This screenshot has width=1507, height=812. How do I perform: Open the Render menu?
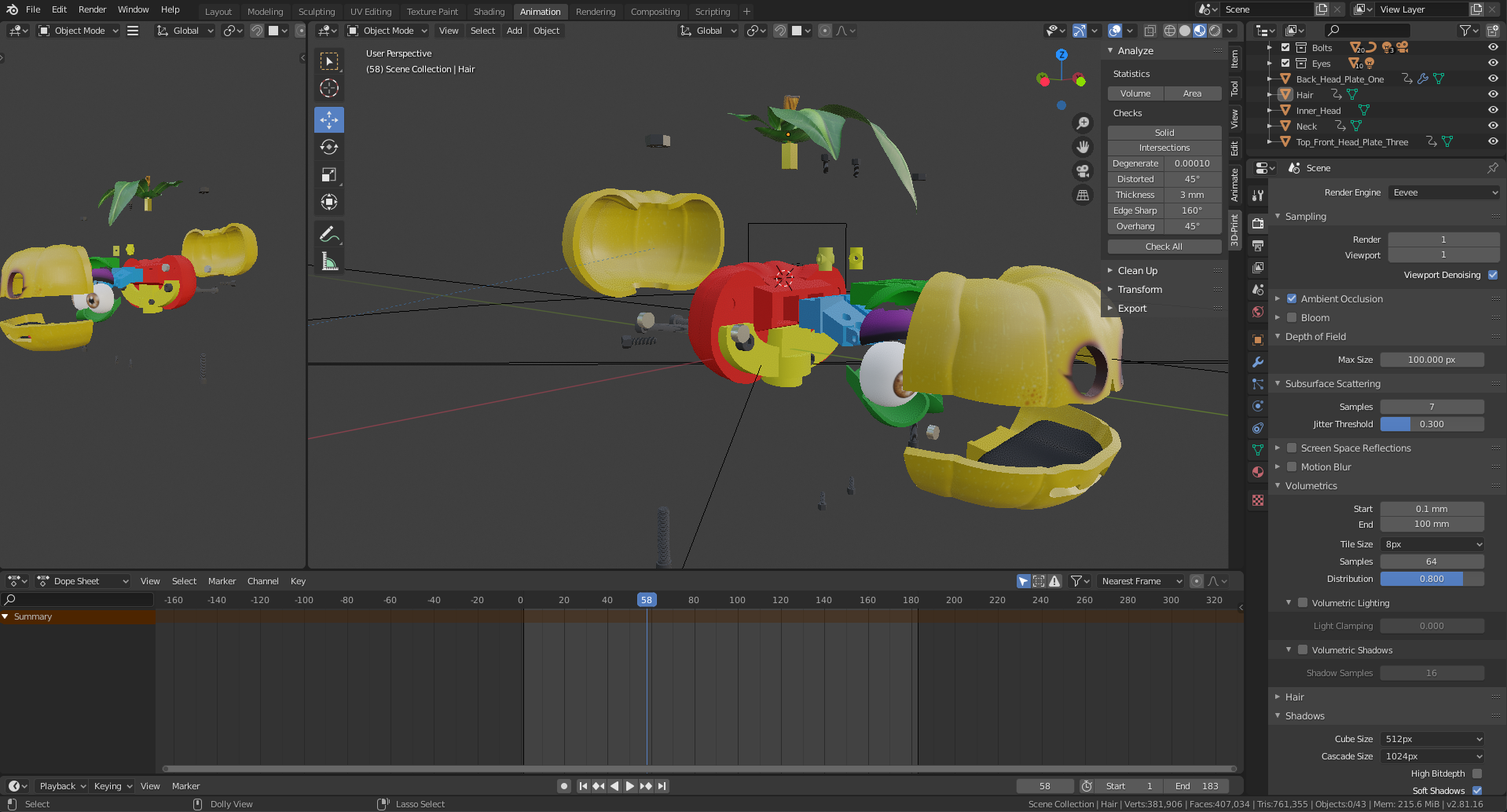92,9
